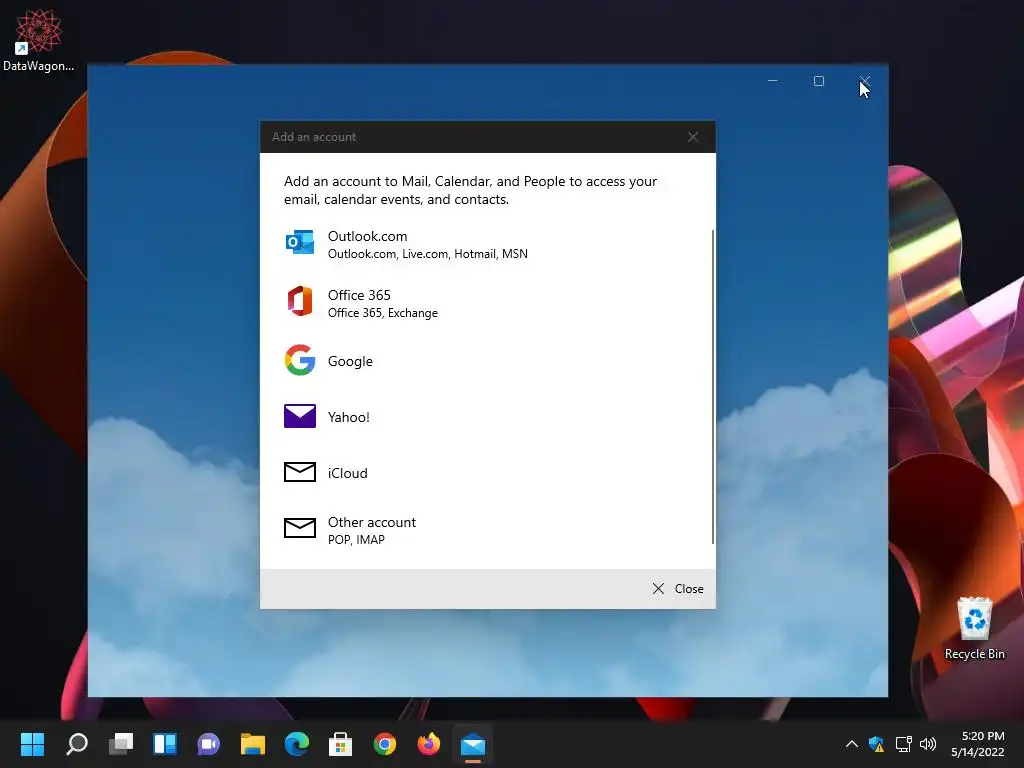1024x768 pixels.
Task: Click the Mail app taskbar icon
Action: 473,744
